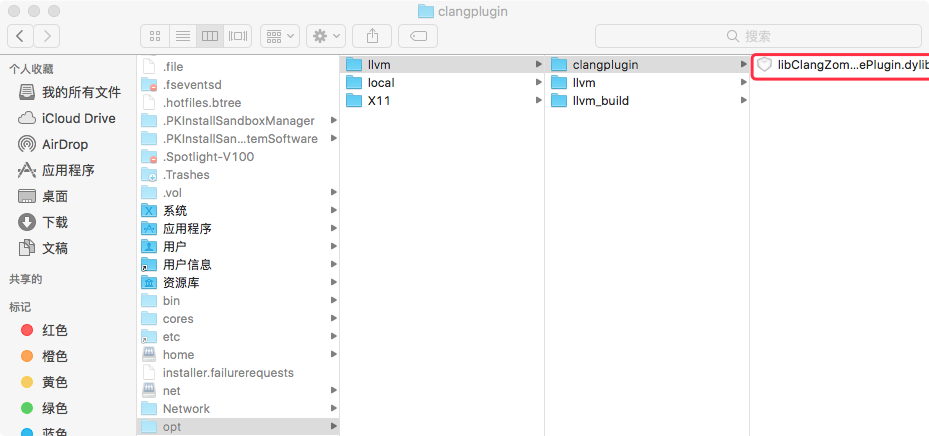The height and width of the screenshot is (436, 929).
Task: Expand the Network folder arrow
Action: (x=334, y=408)
